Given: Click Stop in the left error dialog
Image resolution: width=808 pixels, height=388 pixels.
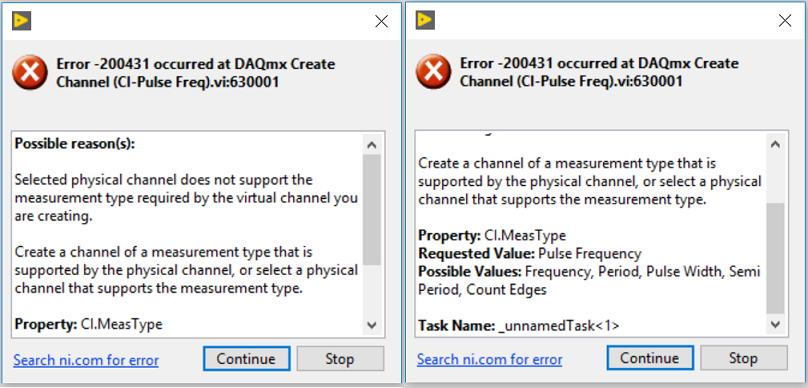Looking at the screenshot, I should point(340,359).
